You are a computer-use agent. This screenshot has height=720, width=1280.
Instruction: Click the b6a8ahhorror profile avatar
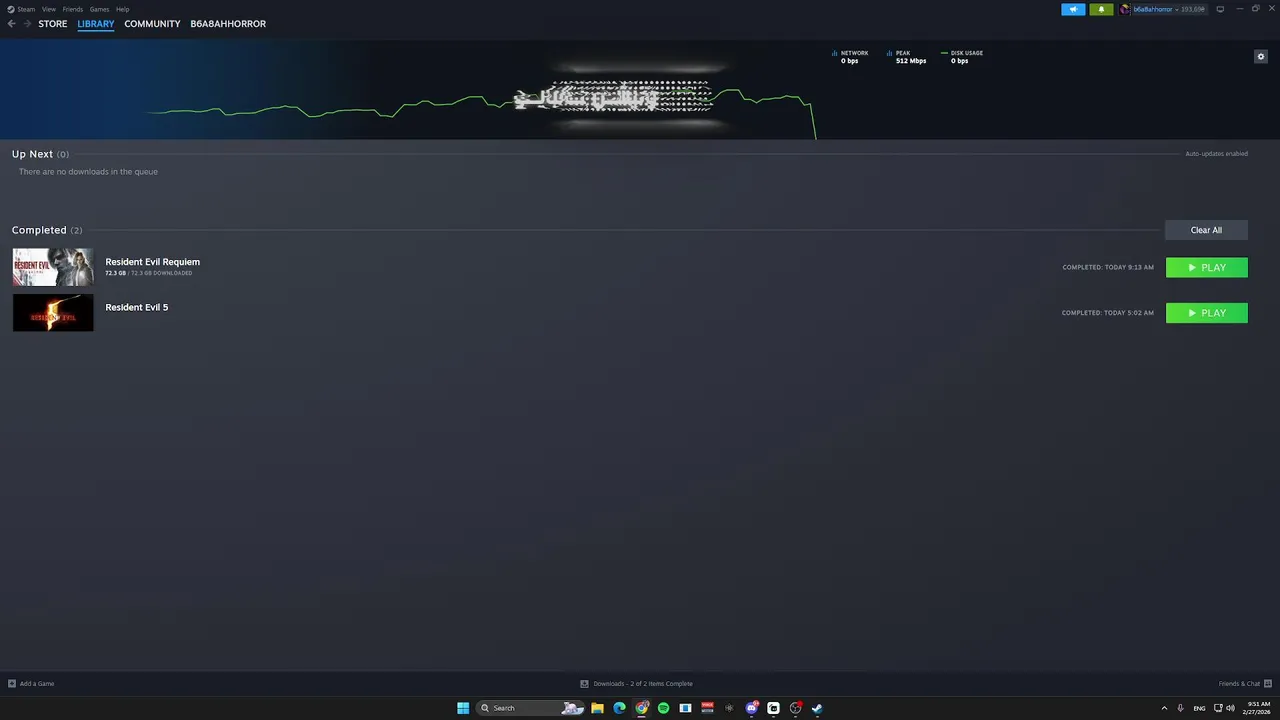[1125, 9]
